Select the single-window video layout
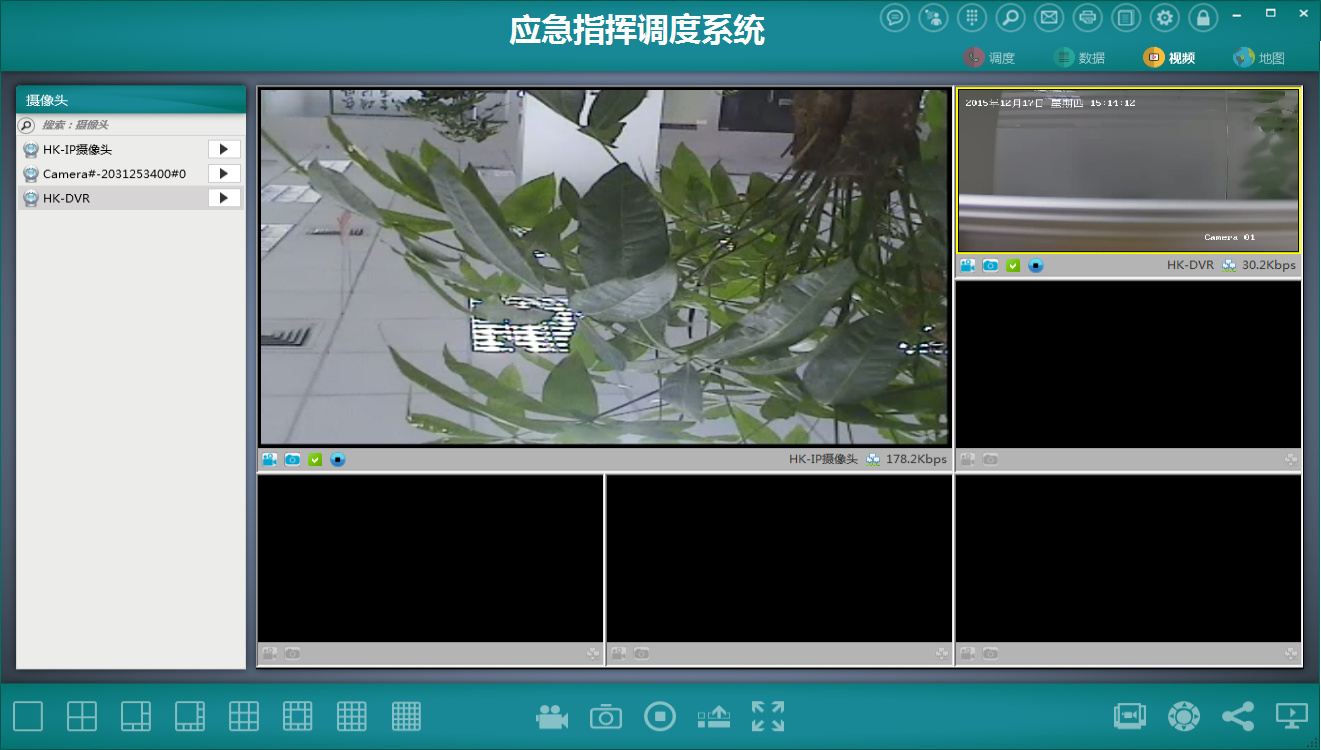The height and width of the screenshot is (750, 1321). pos(28,716)
